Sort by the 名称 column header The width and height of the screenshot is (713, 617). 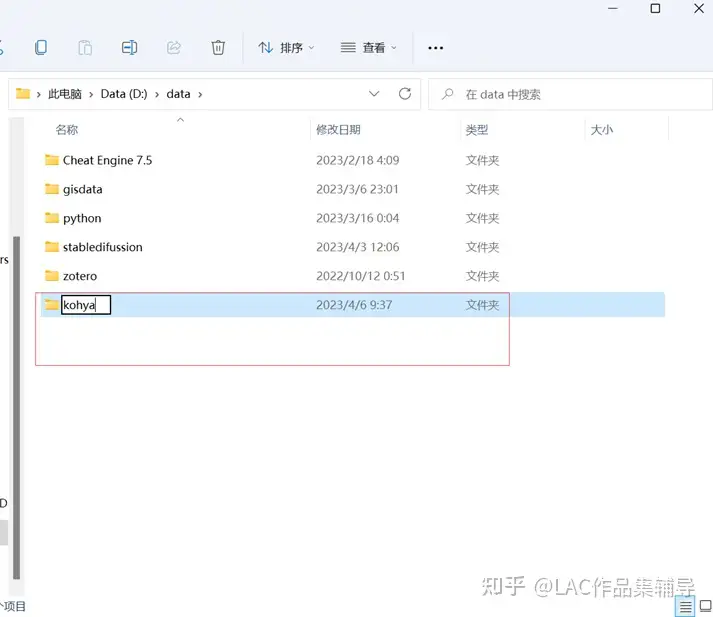pyautogui.click(x=67, y=130)
